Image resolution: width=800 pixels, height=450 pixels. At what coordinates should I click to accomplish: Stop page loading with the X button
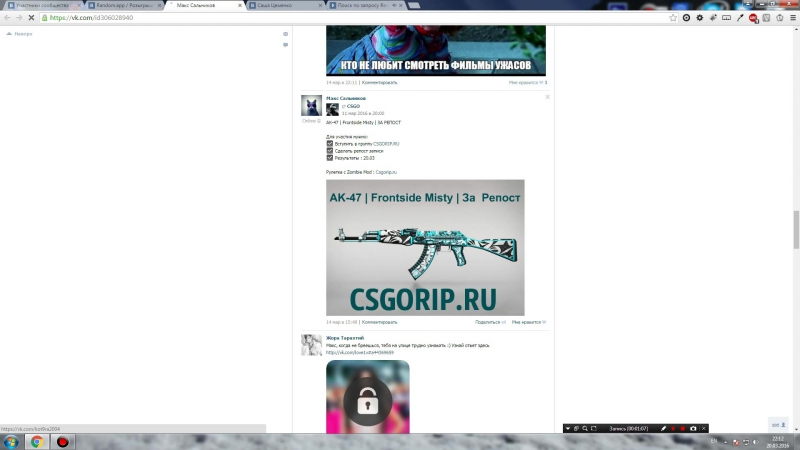(31, 17)
